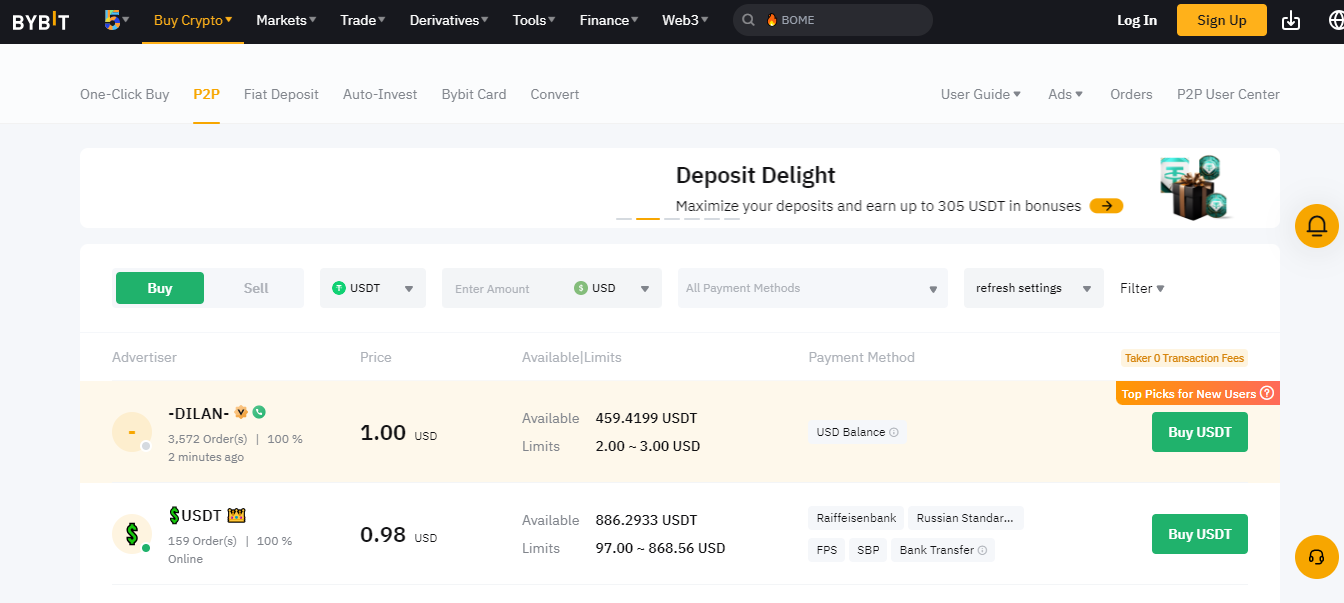Click the -DILAN- advertiser name
The height and width of the screenshot is (603, 1344).
[199, 413]
